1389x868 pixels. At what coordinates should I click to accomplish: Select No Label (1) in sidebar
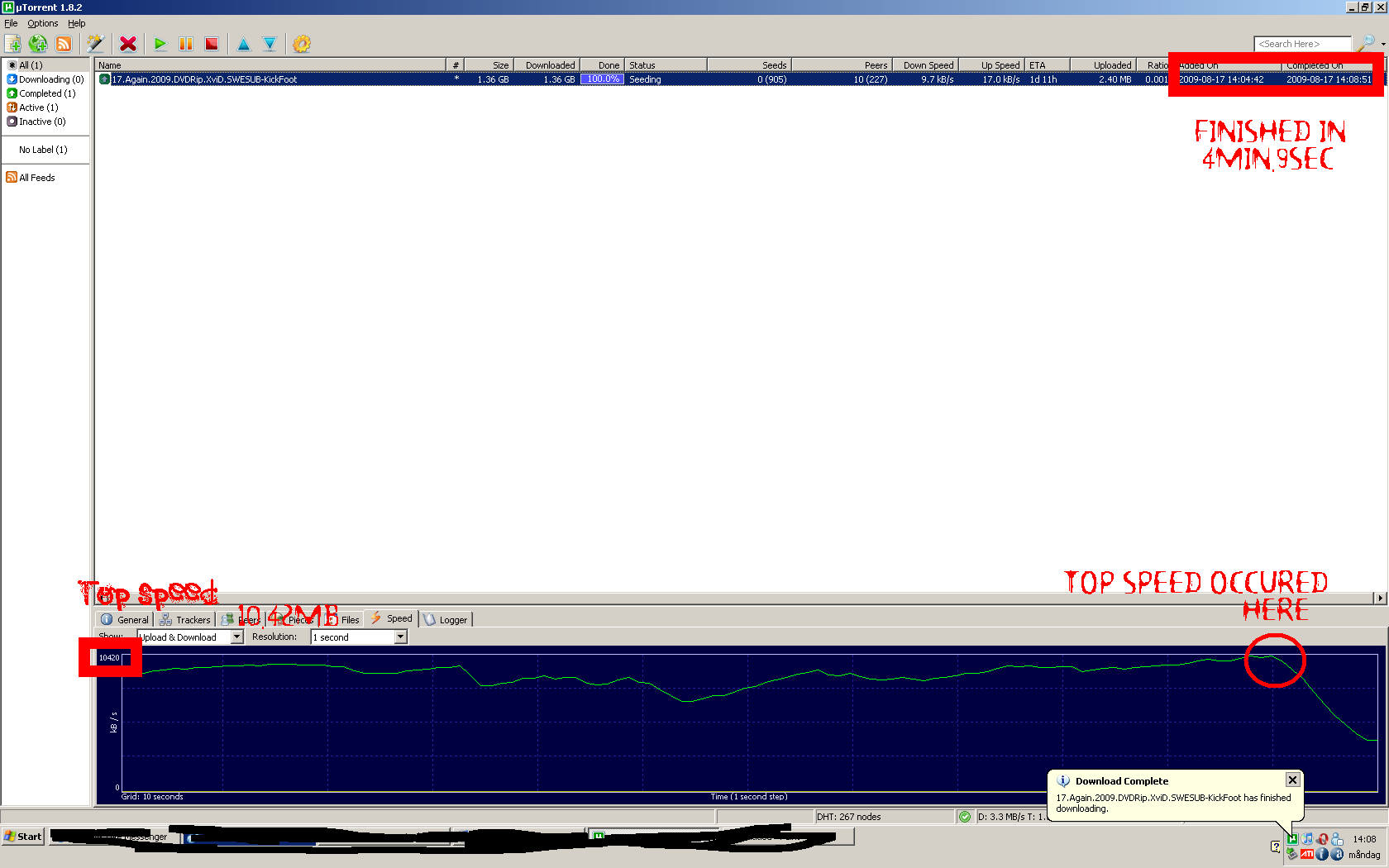point(43,150)
